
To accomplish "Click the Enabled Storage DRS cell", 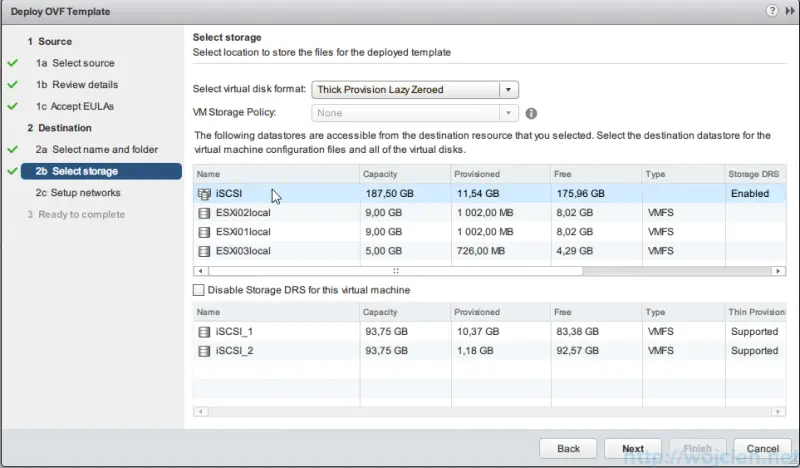I will tap(749, 193).
